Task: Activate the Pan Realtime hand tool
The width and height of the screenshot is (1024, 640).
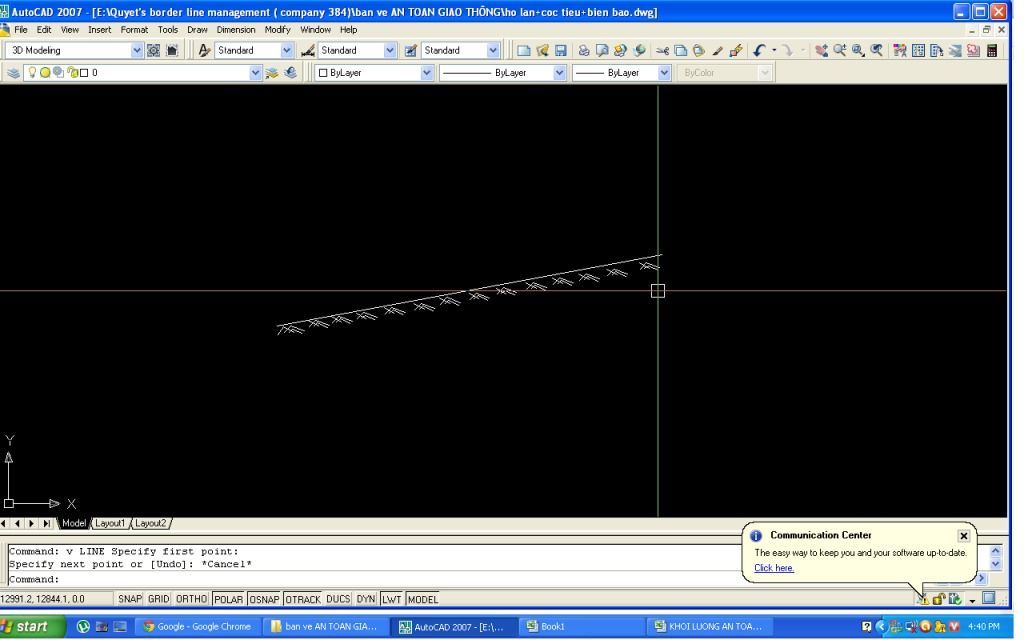Action: point(822,50)
